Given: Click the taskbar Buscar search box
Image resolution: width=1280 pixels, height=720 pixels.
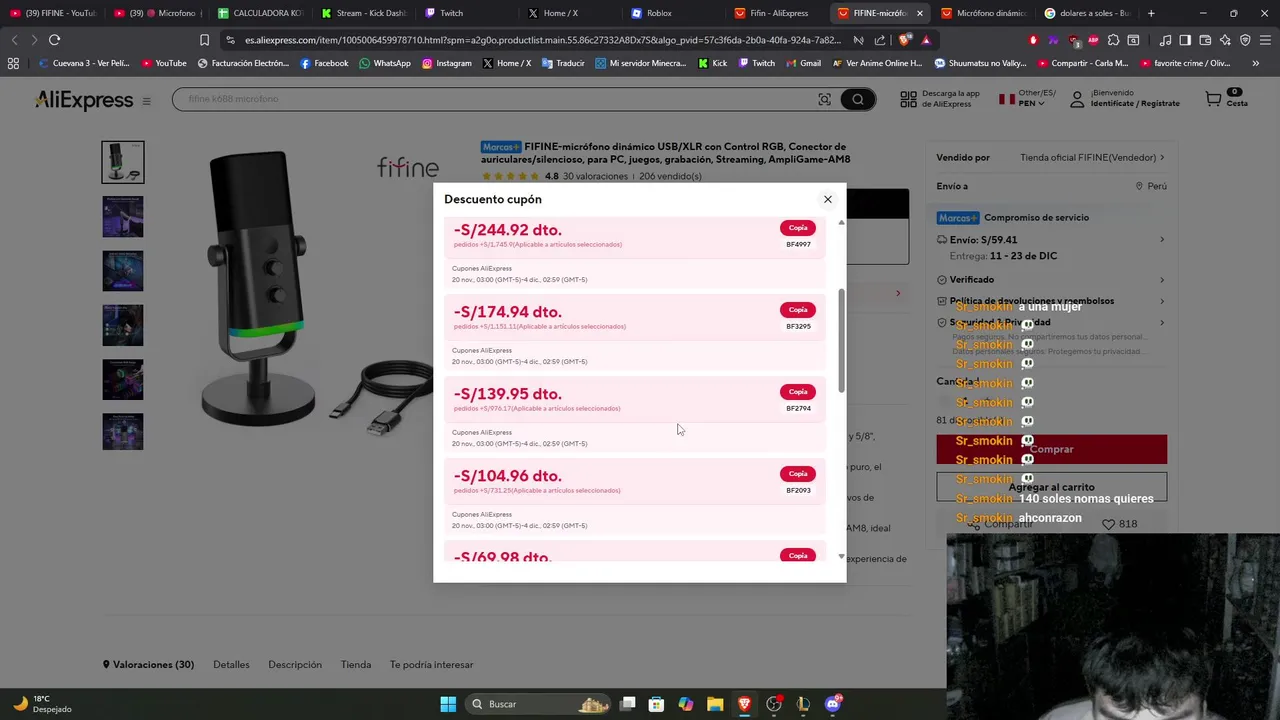Looking at the screenshot, I should point(540,704).
